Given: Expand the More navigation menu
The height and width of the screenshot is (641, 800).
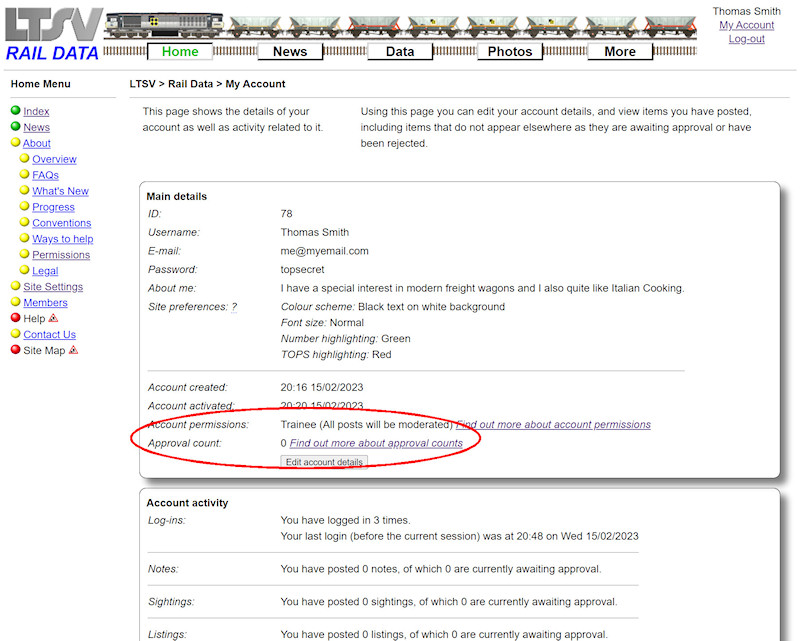Looking at the screenshot, I should (620, 52).
